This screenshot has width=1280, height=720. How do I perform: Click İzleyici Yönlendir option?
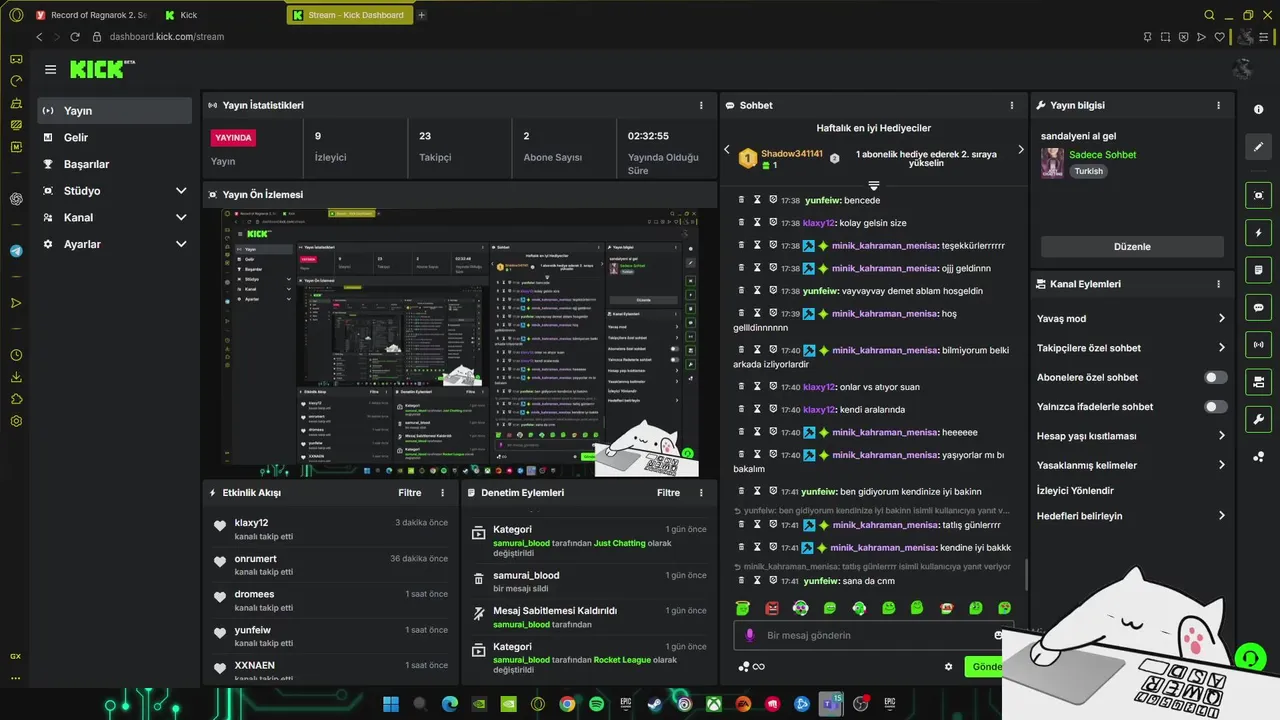1075,491
